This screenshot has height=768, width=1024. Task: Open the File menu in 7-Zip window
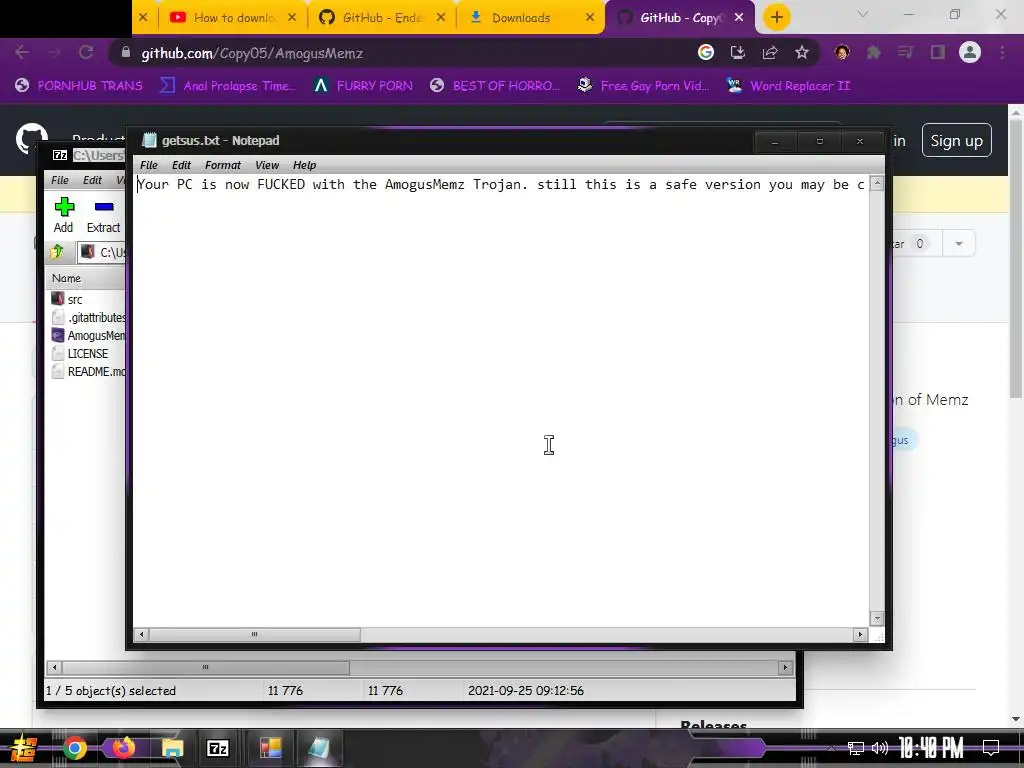[59, 180]
